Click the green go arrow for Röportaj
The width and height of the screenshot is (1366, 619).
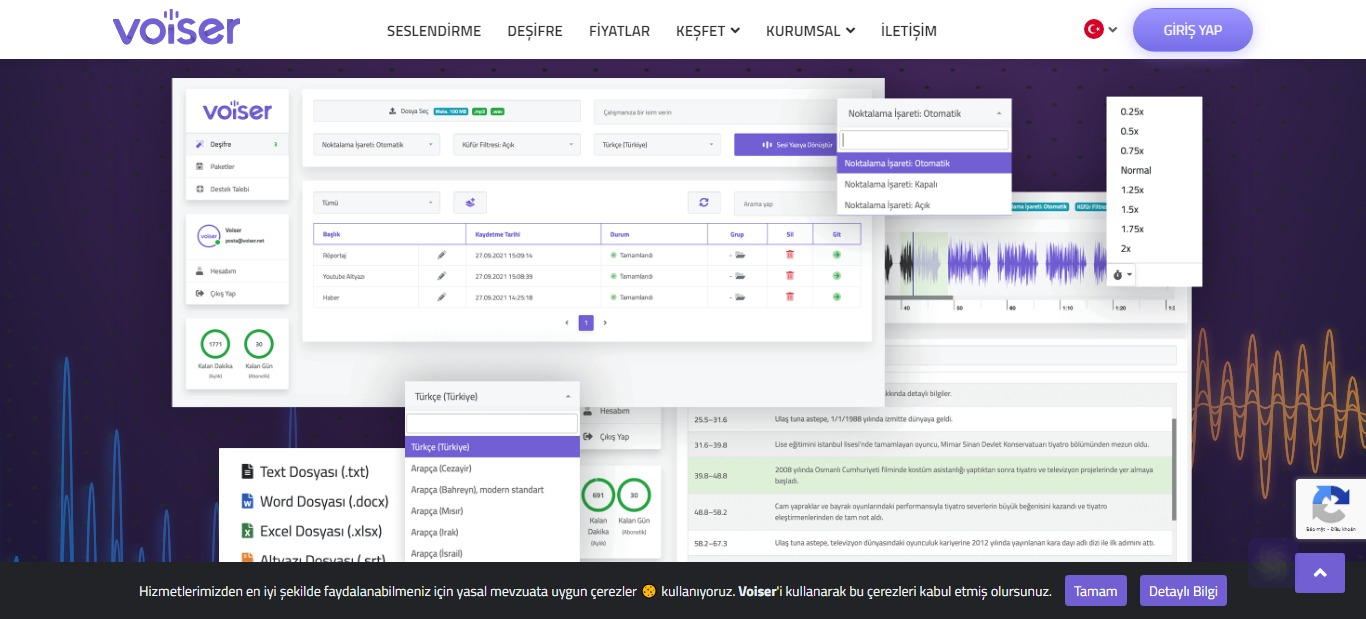pos(836,255)
